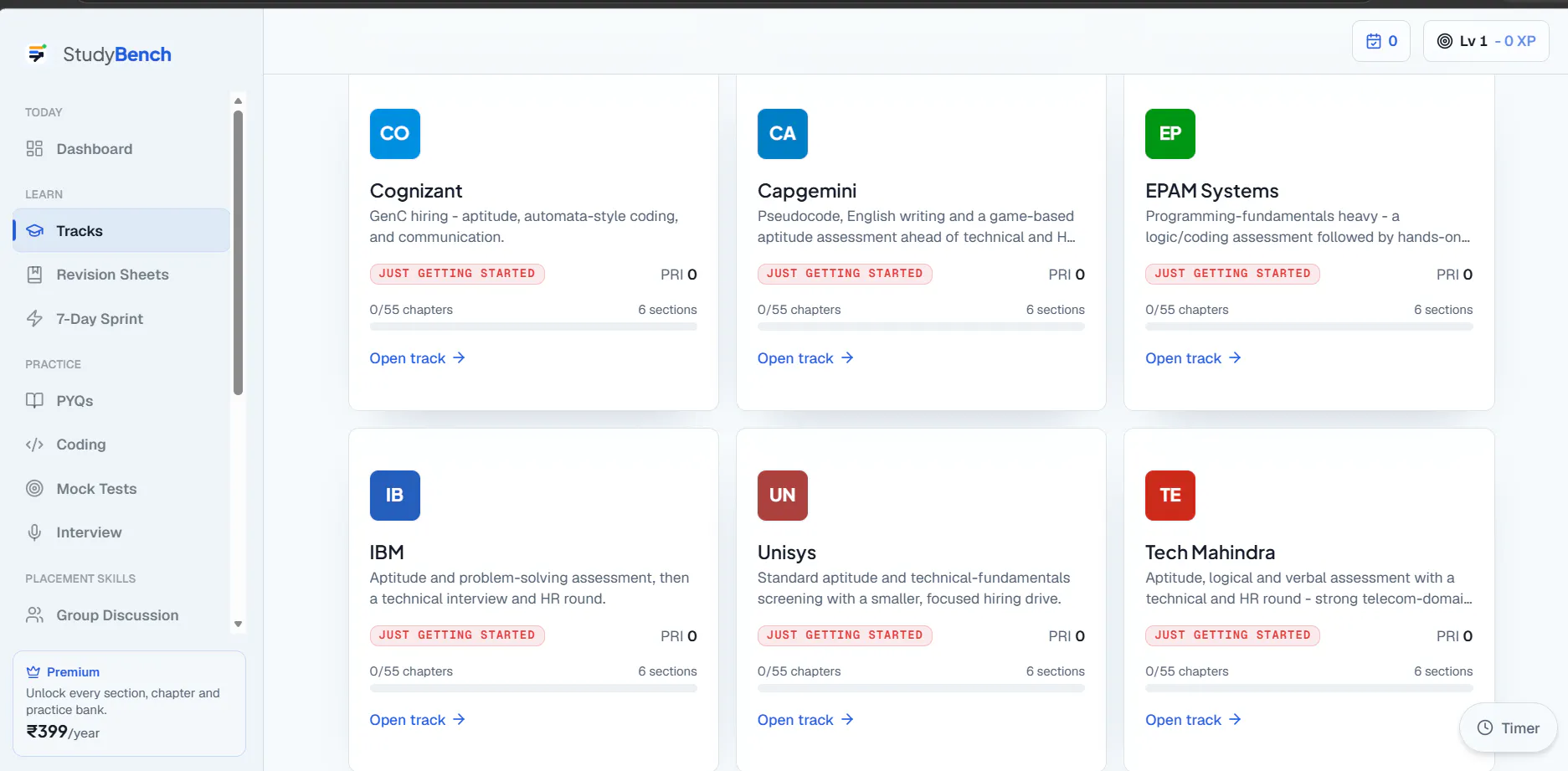Click the EPAM Systems chapters progress bar
The height and width of the screenshot is (771, 1568).
coord(1309,327)
